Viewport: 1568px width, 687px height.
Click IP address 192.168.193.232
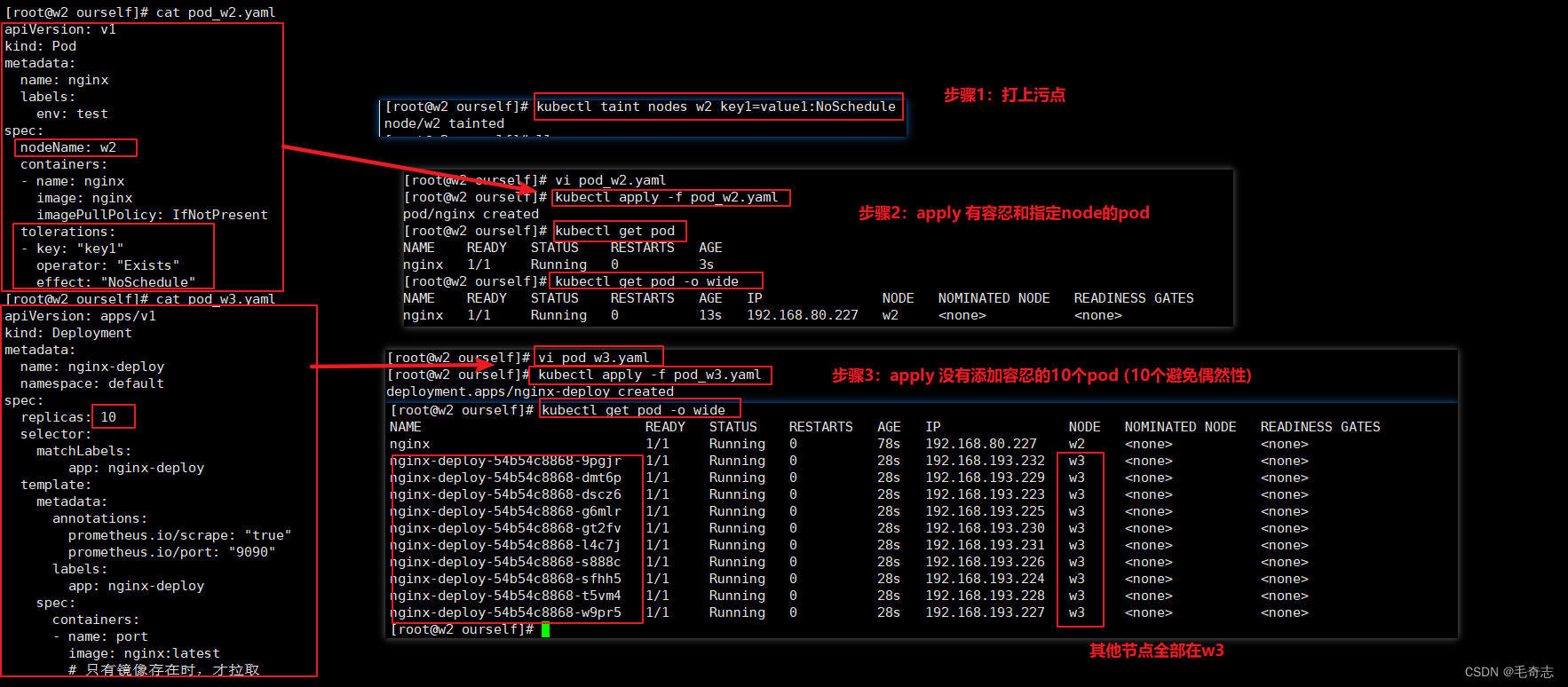pyautogui.click(x=986, y=461)
